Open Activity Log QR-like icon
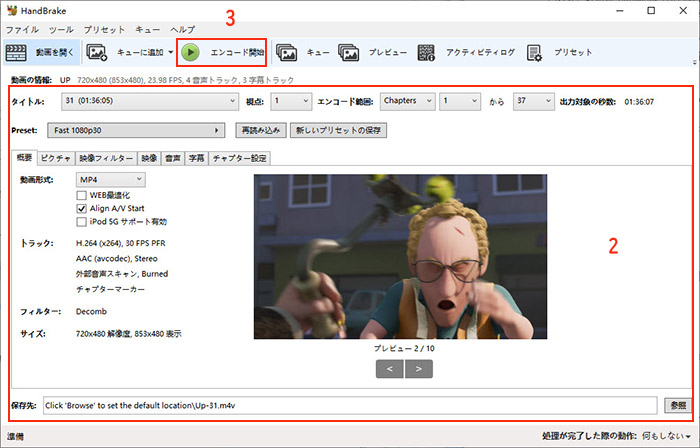 point(426,52)
